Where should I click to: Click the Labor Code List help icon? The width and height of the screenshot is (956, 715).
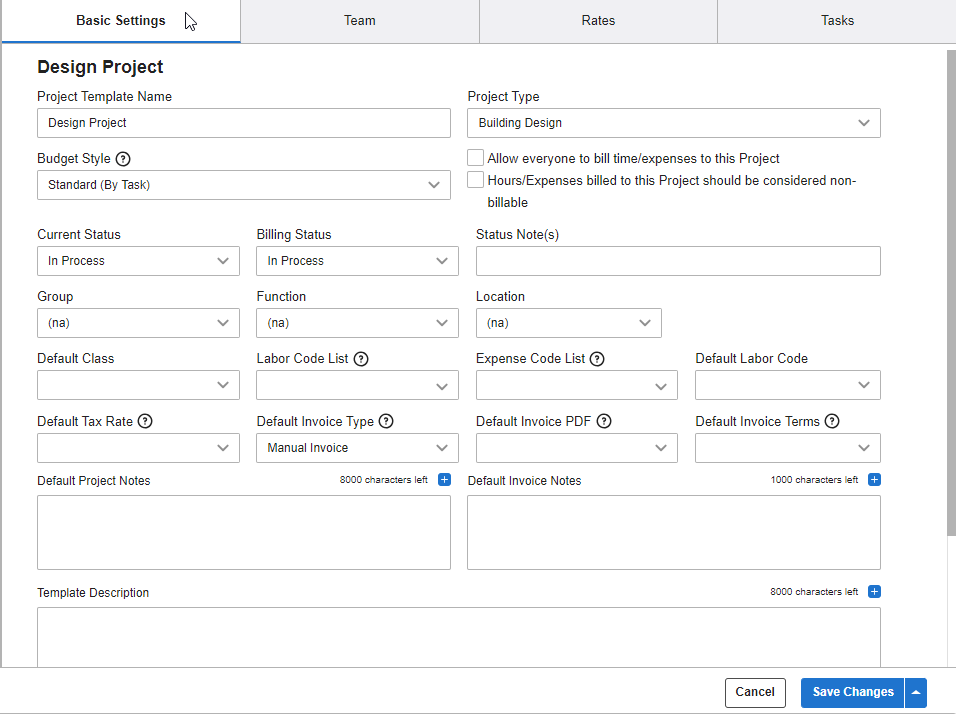tap(361, 358)
